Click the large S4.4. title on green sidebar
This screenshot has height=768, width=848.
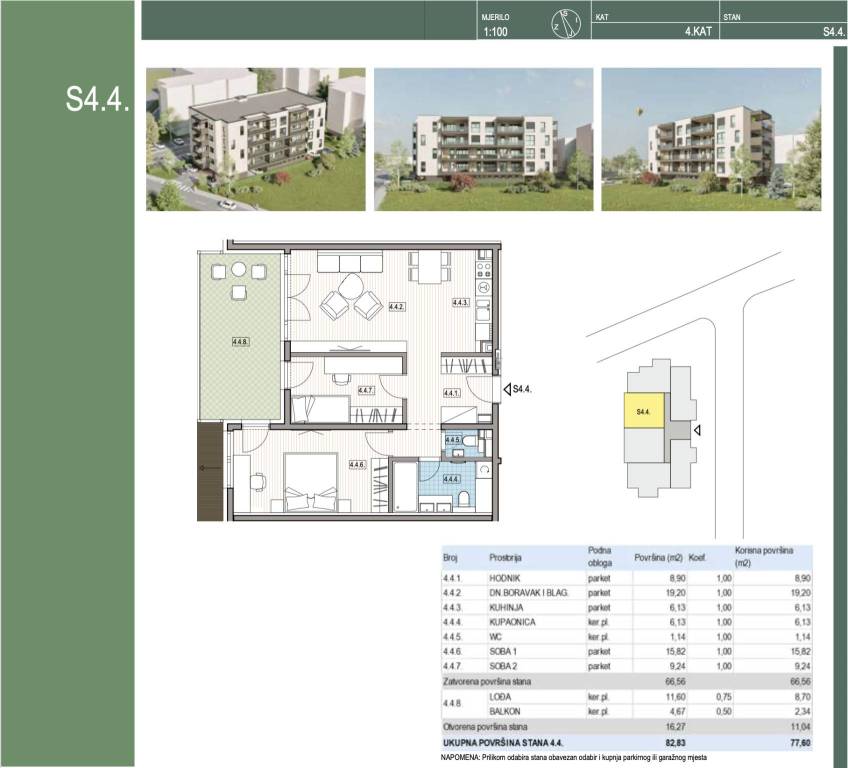pos(99,97)
